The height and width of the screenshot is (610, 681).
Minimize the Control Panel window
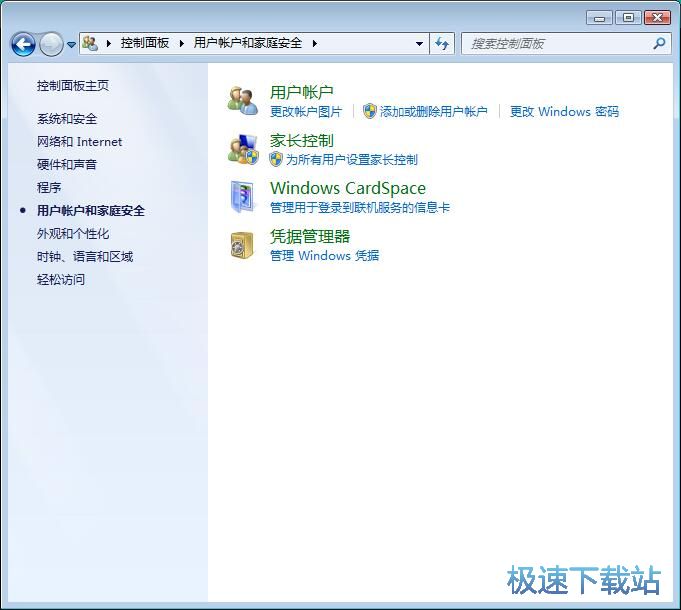click(x=599, y=18)
